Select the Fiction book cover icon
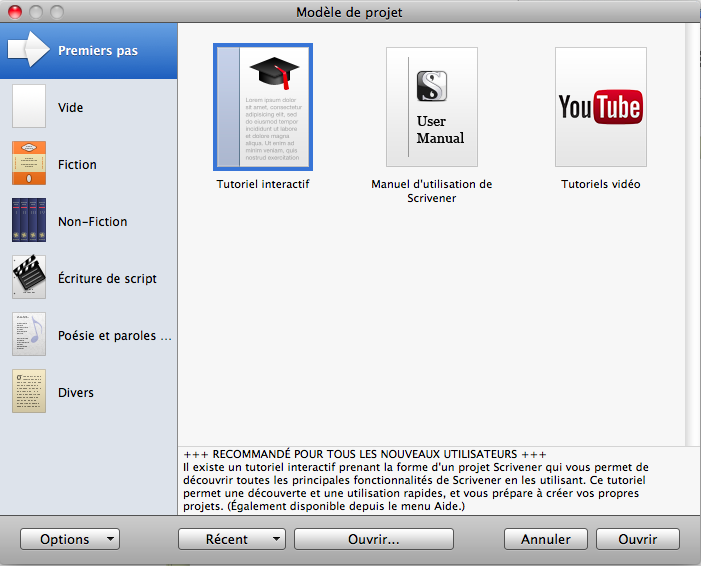The width and height of the screenshot is (701, 566). coord(29,164)
